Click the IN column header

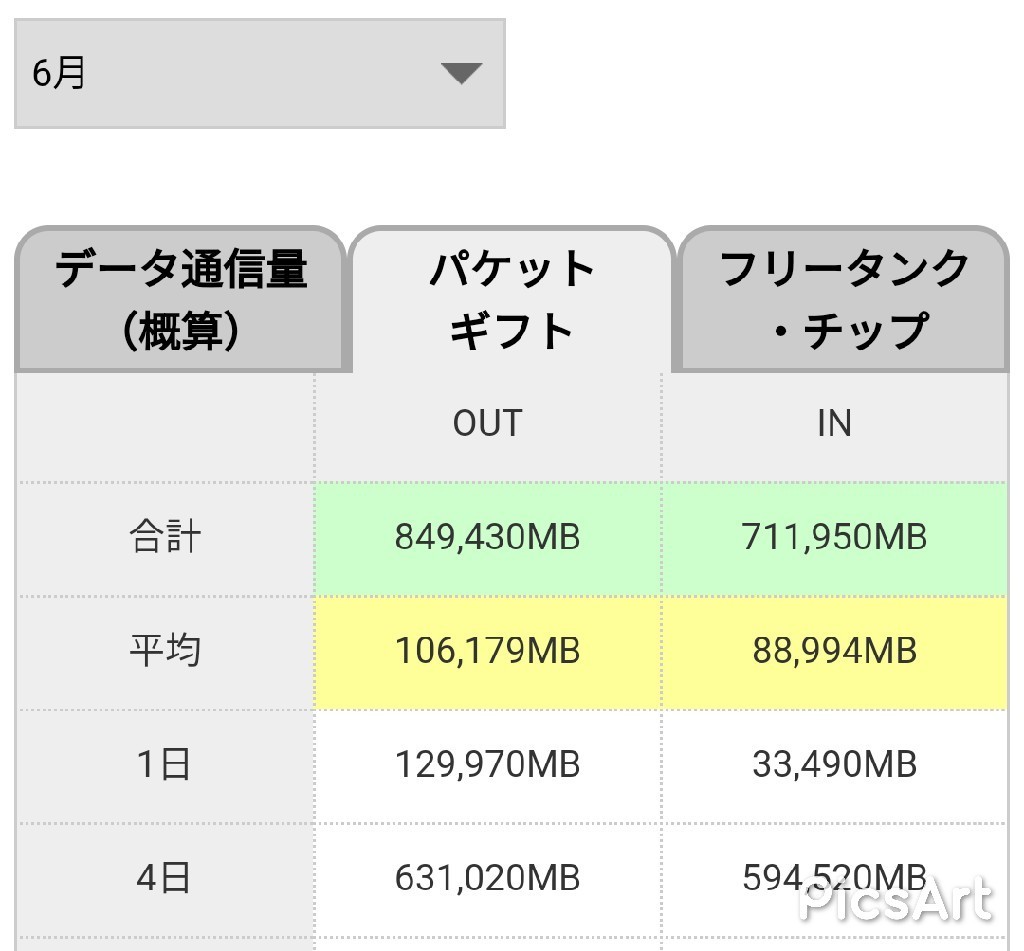point(834,424)
